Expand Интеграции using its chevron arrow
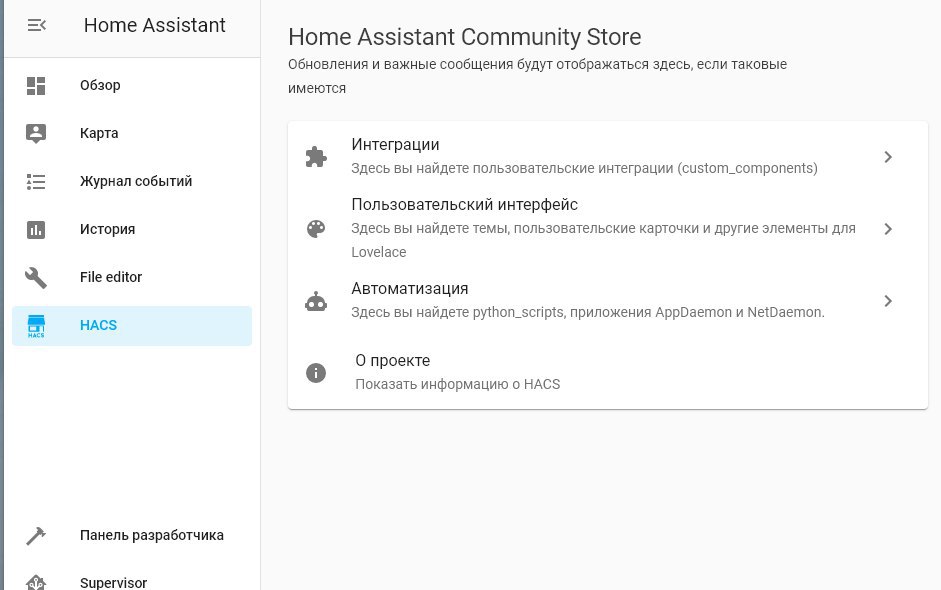The image size is (941, 590). [x=888, y=157]
